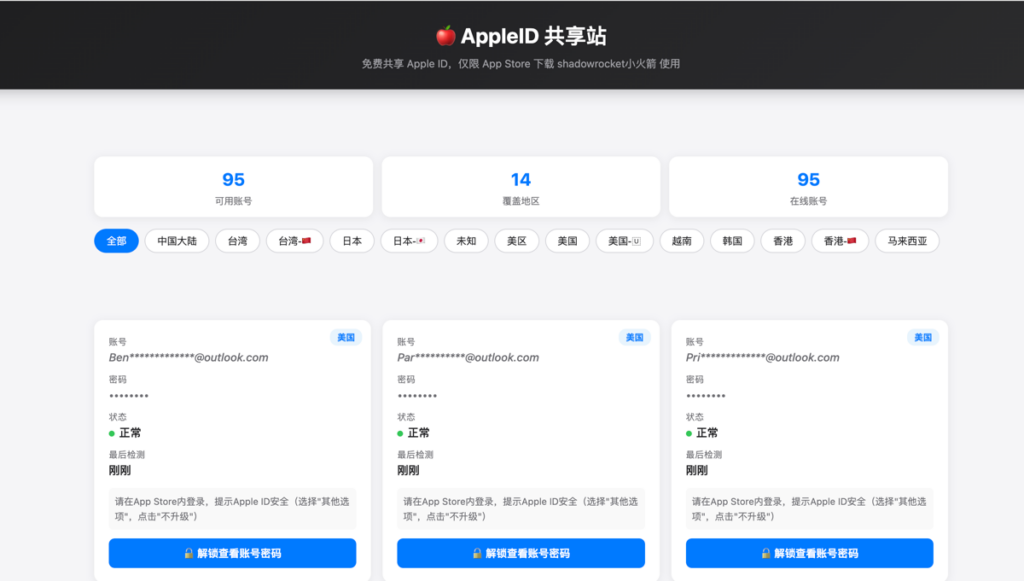
Task: Filter accounts by 韩国
Action: [732, 241]
